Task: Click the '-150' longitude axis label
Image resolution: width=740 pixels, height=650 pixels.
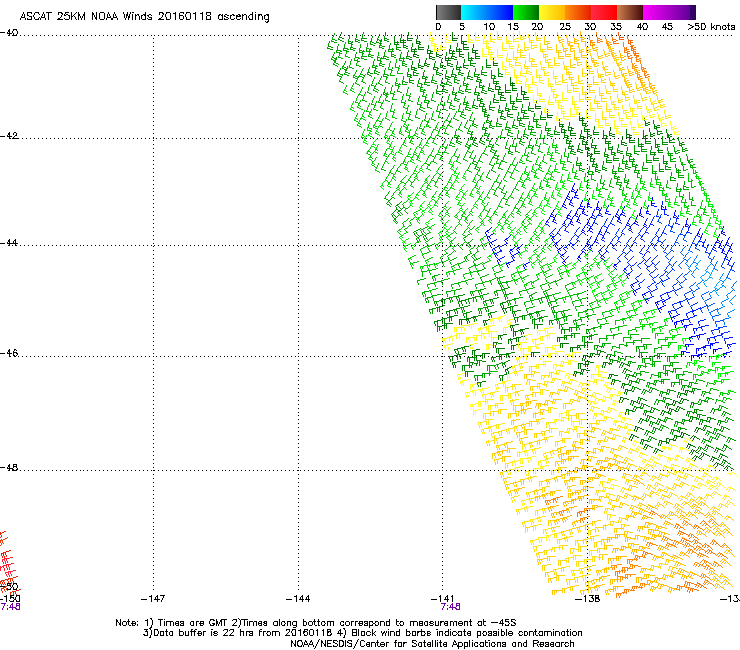Action: point(10,598)
